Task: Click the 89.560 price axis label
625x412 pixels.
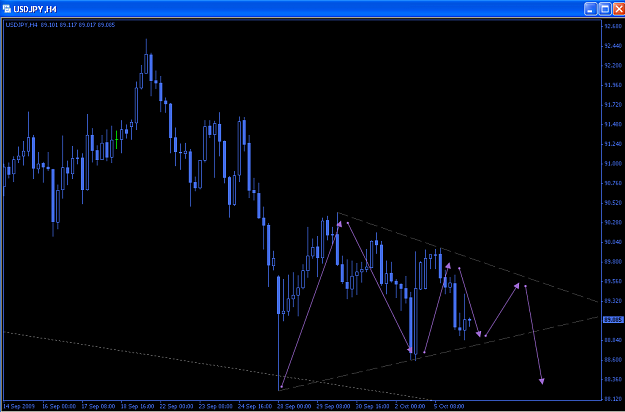Action: tap(613, 281)
